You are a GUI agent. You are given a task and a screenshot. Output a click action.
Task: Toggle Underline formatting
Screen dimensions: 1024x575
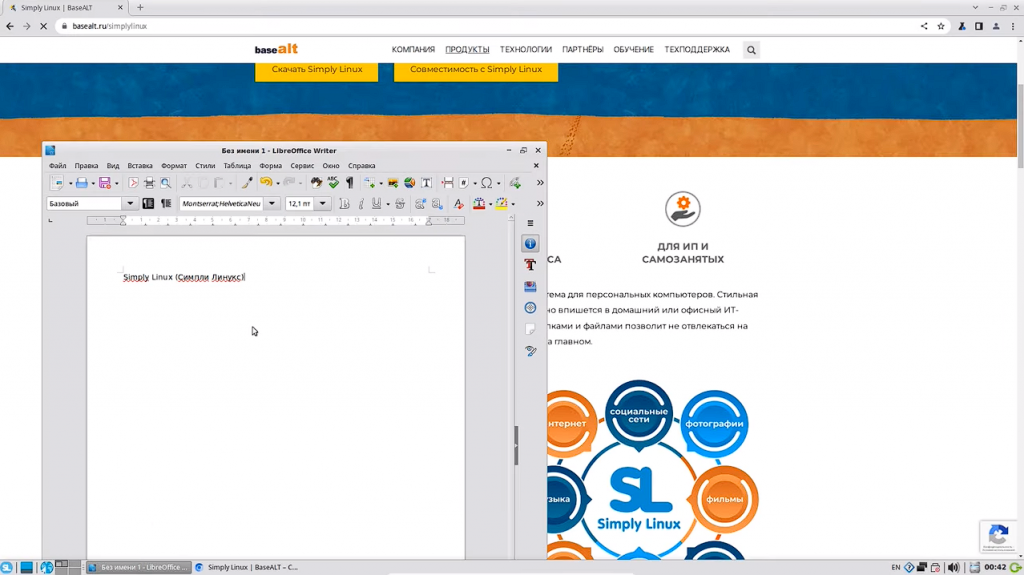click(376, 204)
